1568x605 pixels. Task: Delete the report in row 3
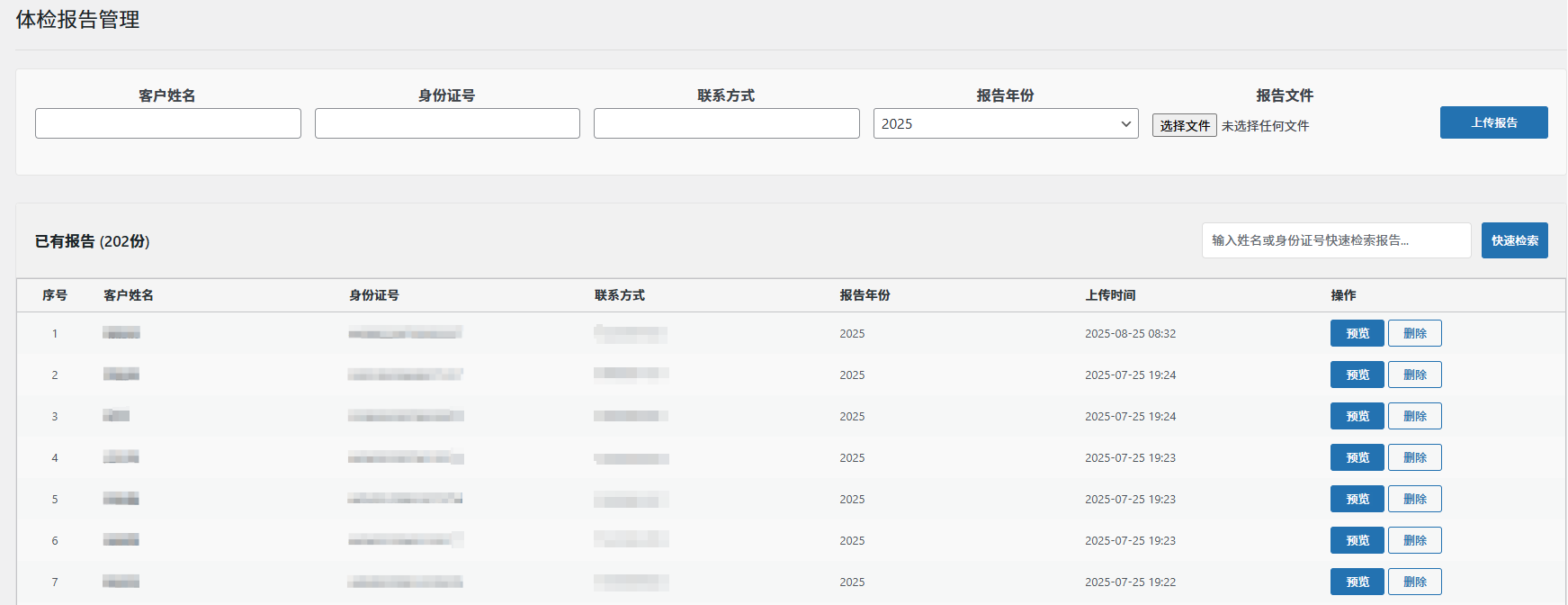pos(1414,416)
